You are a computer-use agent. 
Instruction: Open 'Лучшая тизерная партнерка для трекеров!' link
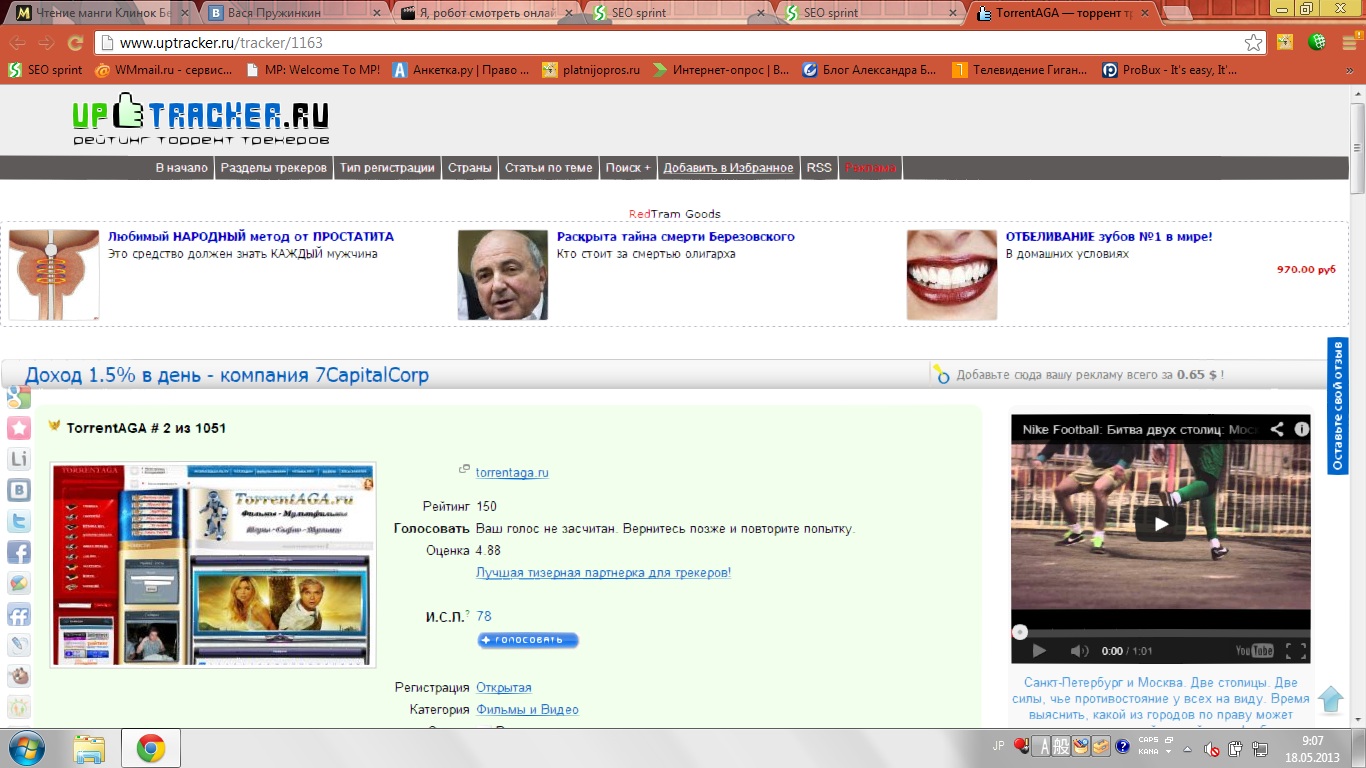[603, 573]
